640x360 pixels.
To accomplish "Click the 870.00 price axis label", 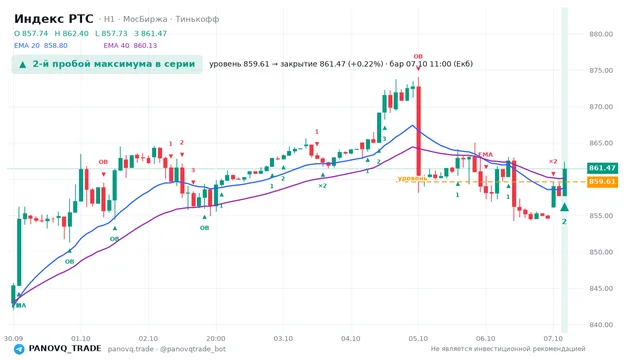I will (601, 107).
